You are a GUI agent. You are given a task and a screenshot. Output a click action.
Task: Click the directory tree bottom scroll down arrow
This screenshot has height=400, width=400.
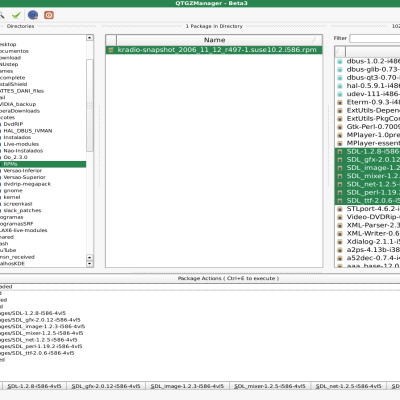click(x=90, y=264)
